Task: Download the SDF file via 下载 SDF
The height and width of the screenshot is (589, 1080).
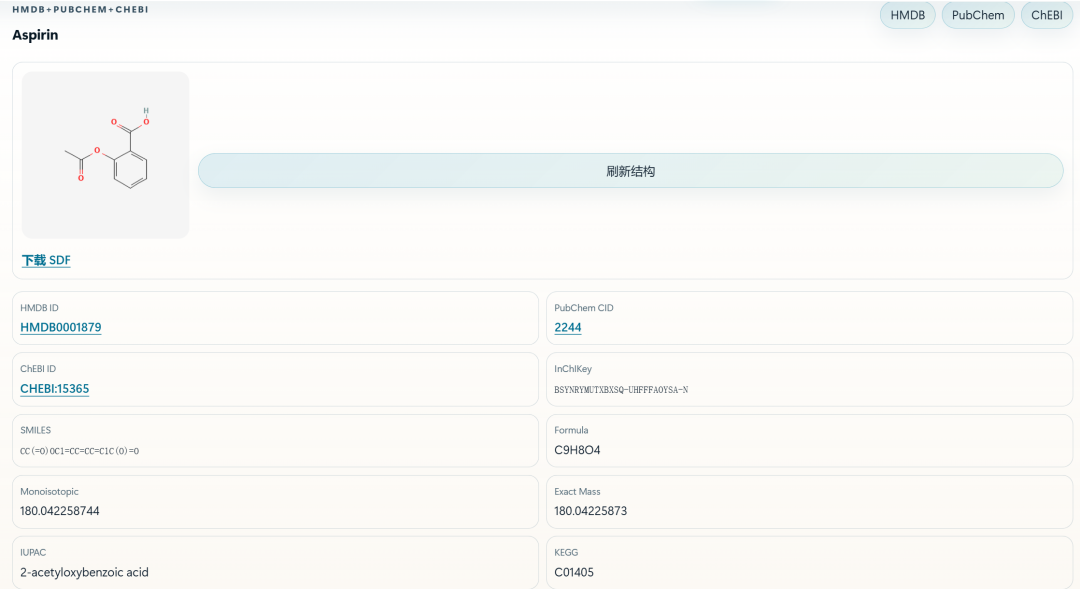Action: point(46,260)
